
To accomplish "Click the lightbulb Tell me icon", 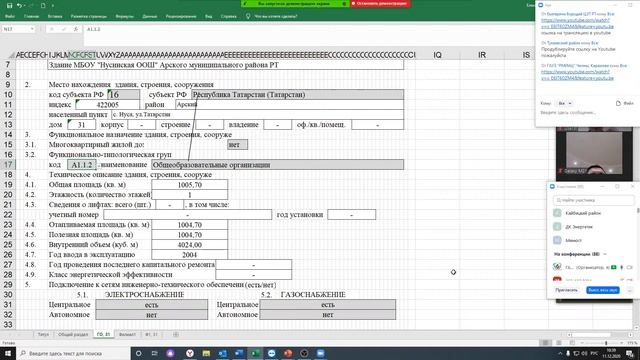I will coord(248,16).
